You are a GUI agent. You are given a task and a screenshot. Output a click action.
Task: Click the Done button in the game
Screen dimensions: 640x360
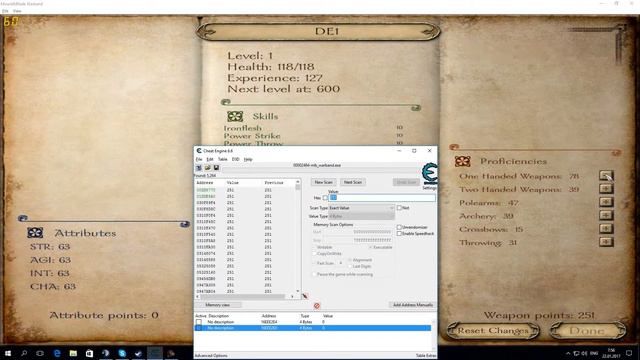587,331
